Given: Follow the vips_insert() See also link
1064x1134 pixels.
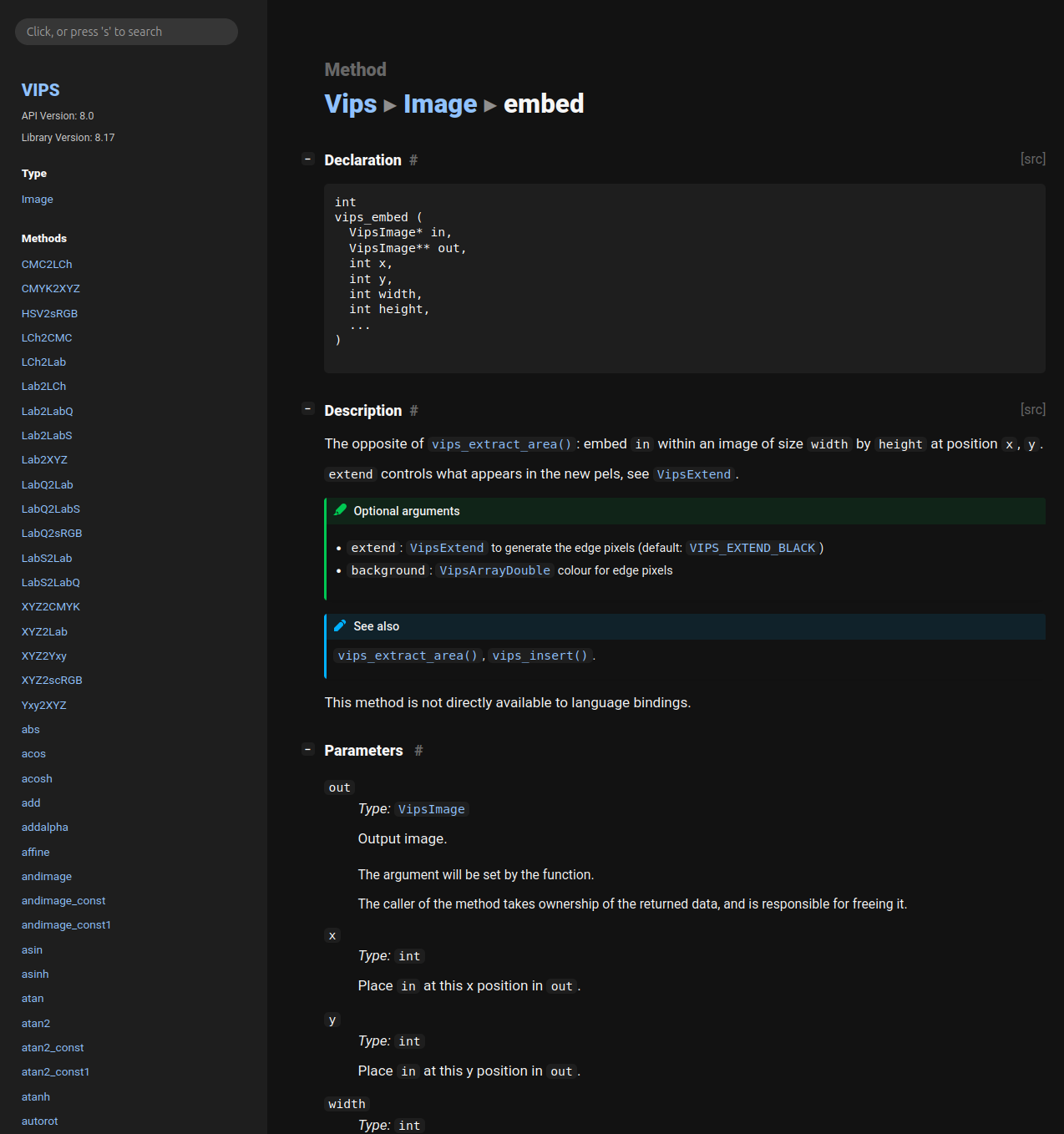Looking at the screenshot, I should pos(540,656).
